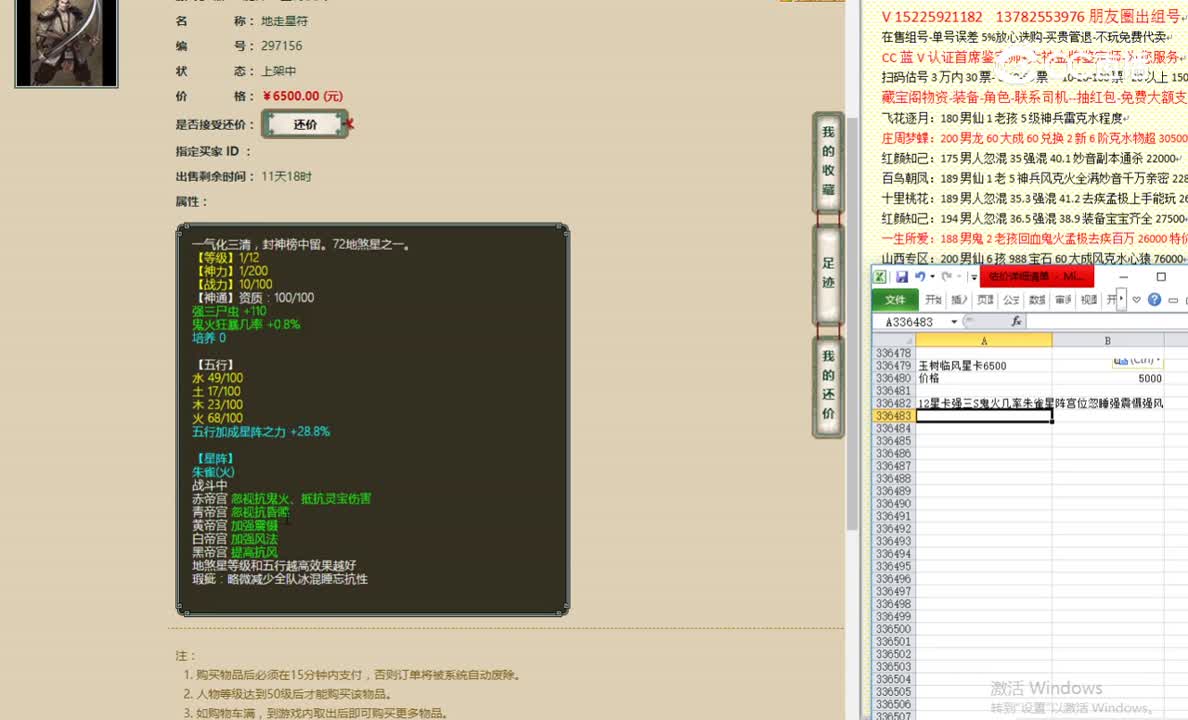Screen dimensions: 1188x720
Task: Expand more ribbon tabs with the arrow
Action: coord(1121,299)
